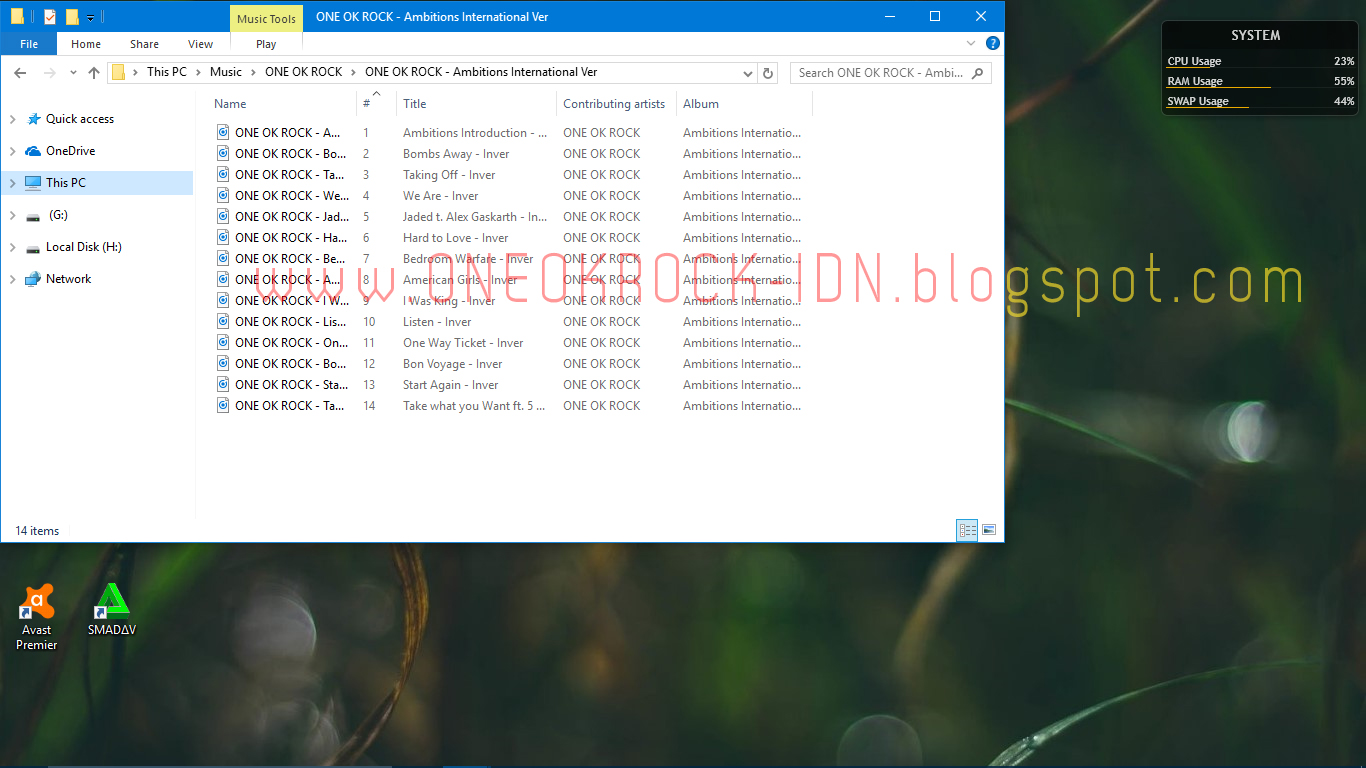Image resolution: width=1366 pixels, height=768 pixels.
Task: Expand Local Disk (H:) node
Action: coord(13,247)
